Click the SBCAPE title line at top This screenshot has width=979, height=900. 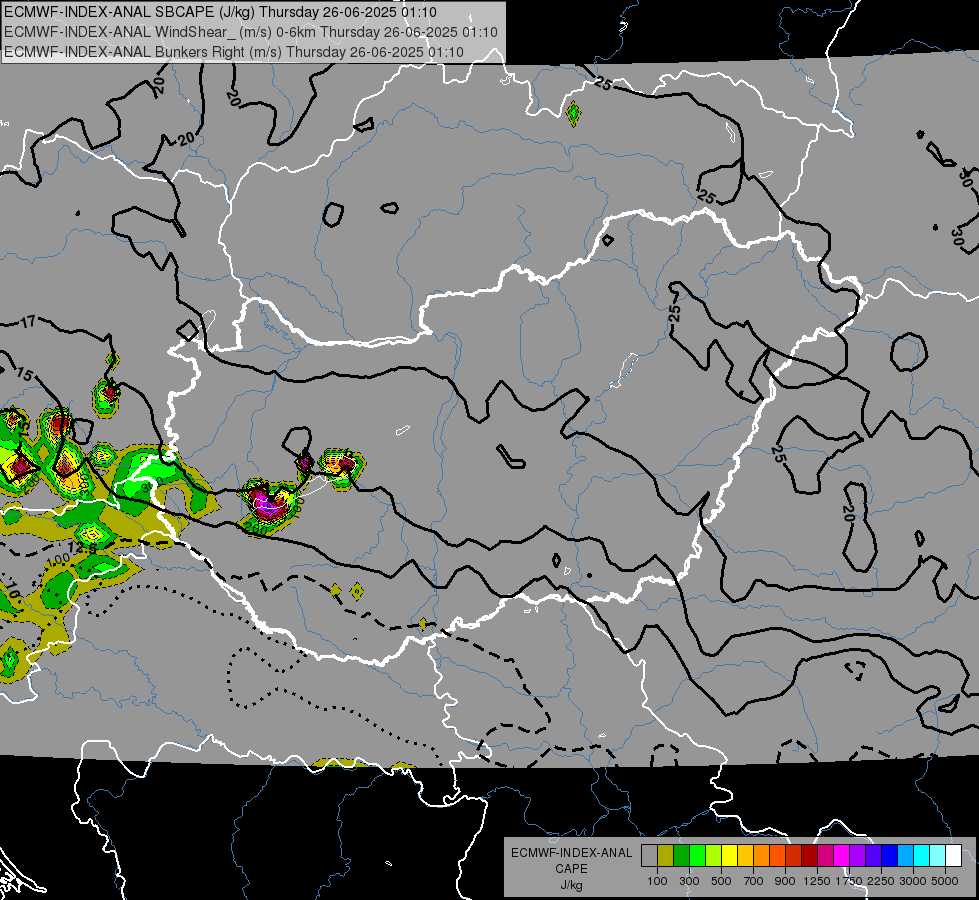(x=220, y=12)
